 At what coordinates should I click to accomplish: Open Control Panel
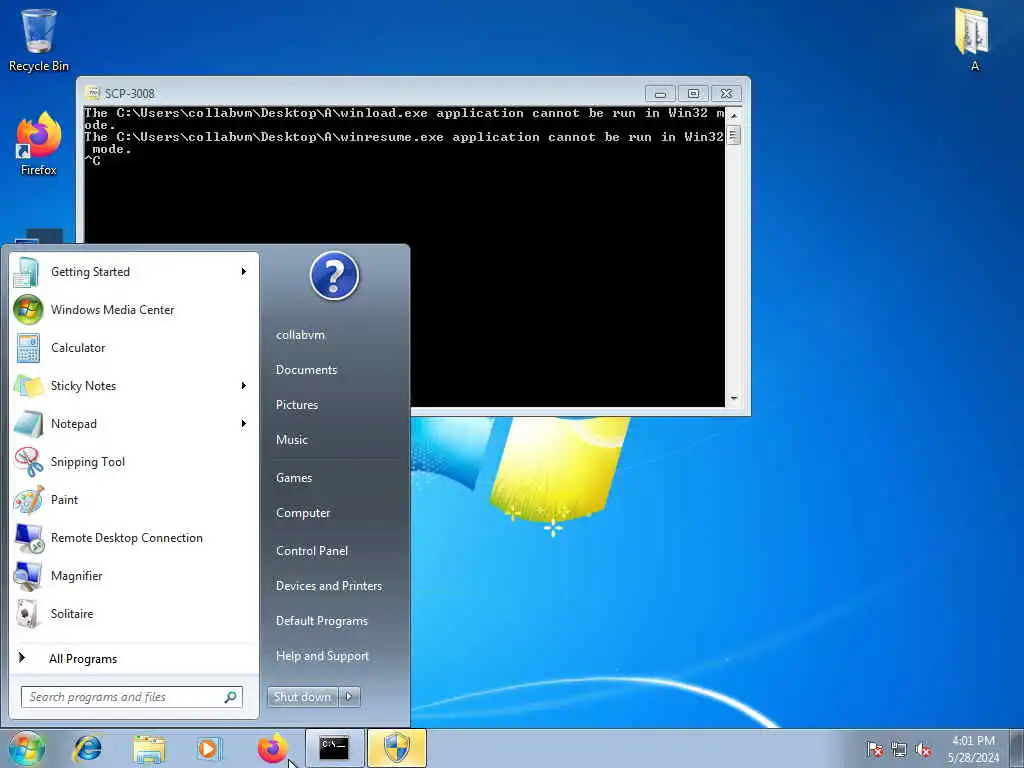pos(312,551)
